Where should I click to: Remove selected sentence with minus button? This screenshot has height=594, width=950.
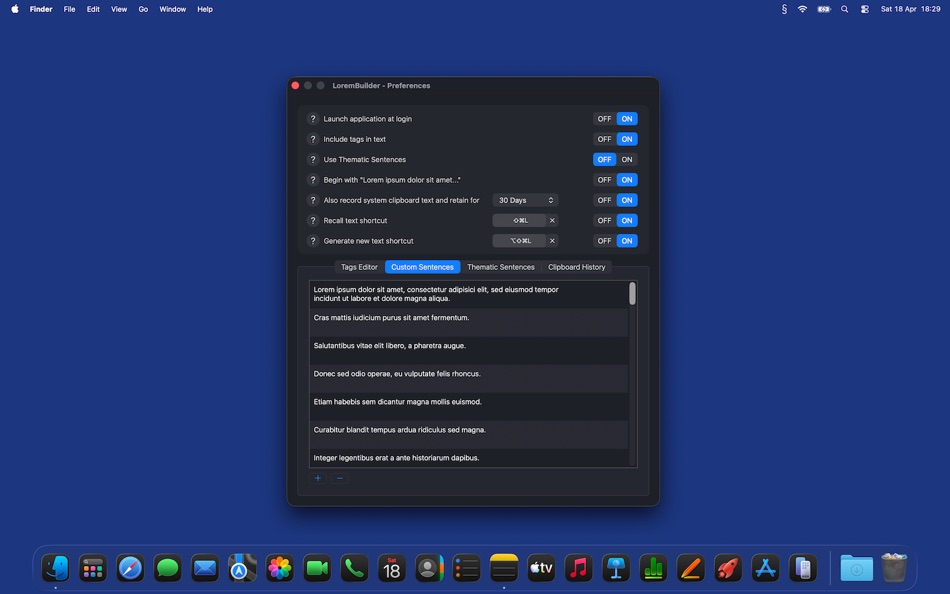click(x=340, y=478)
